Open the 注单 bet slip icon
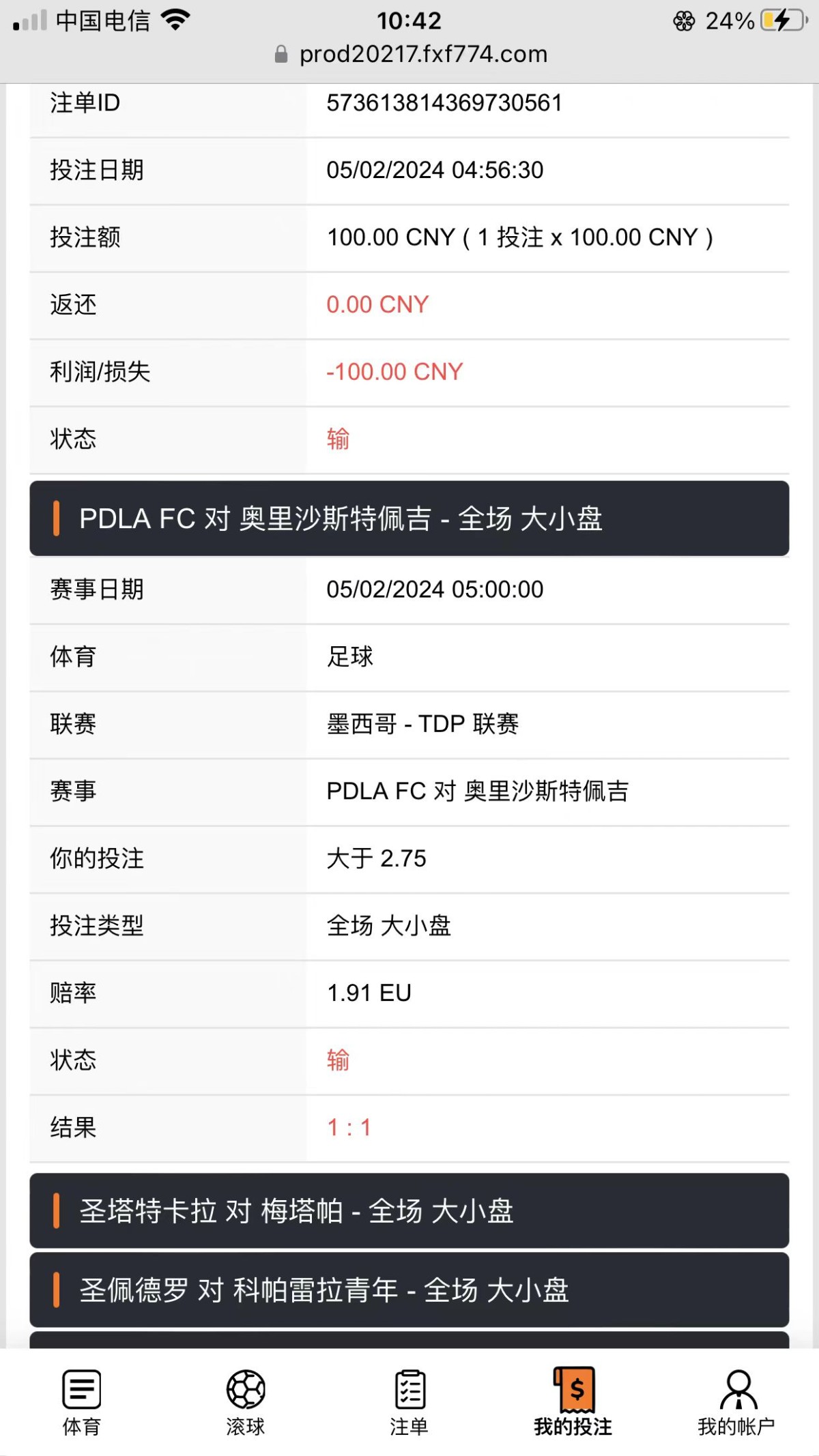This screenshot has height=1456, width=819. coord(409,1389)
